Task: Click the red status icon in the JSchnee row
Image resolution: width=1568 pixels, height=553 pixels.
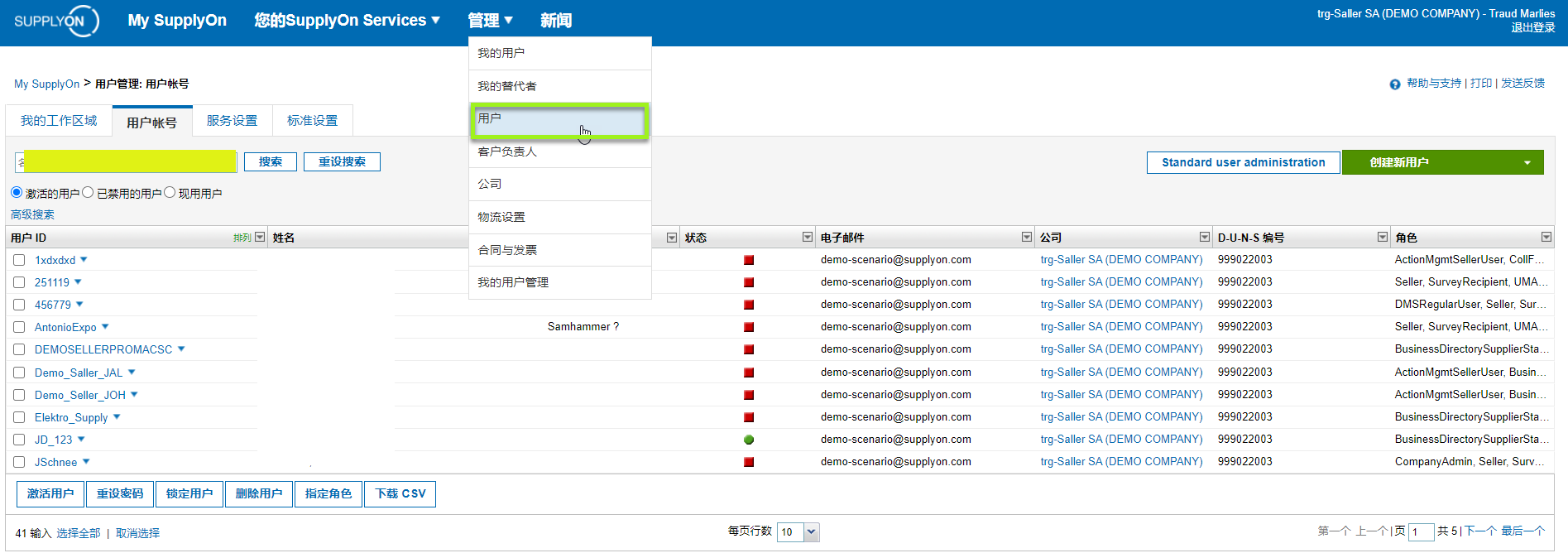Action: click(x=749, y=462)
